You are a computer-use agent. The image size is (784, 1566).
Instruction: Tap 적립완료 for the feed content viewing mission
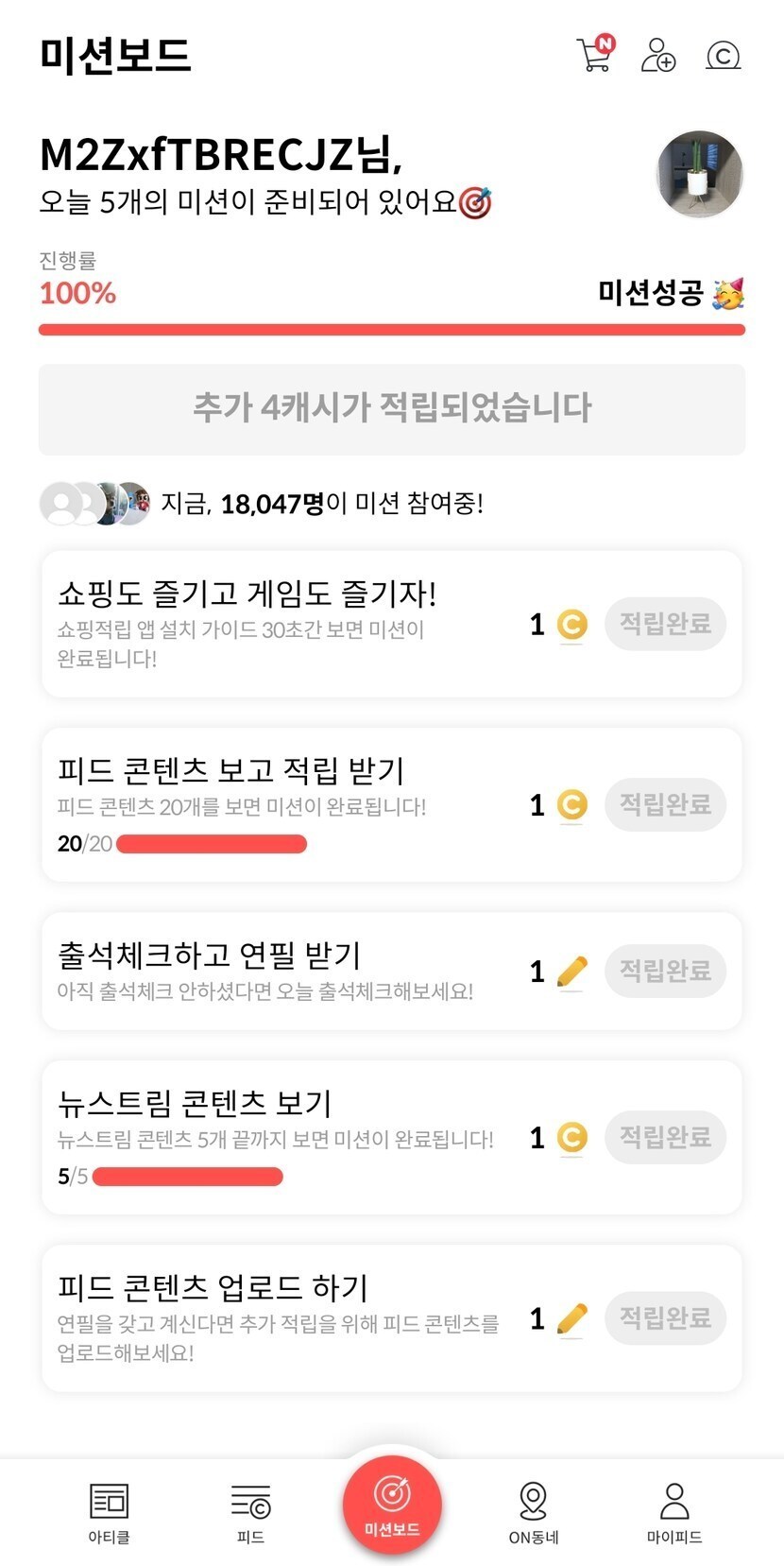click(x=665, y=804)
